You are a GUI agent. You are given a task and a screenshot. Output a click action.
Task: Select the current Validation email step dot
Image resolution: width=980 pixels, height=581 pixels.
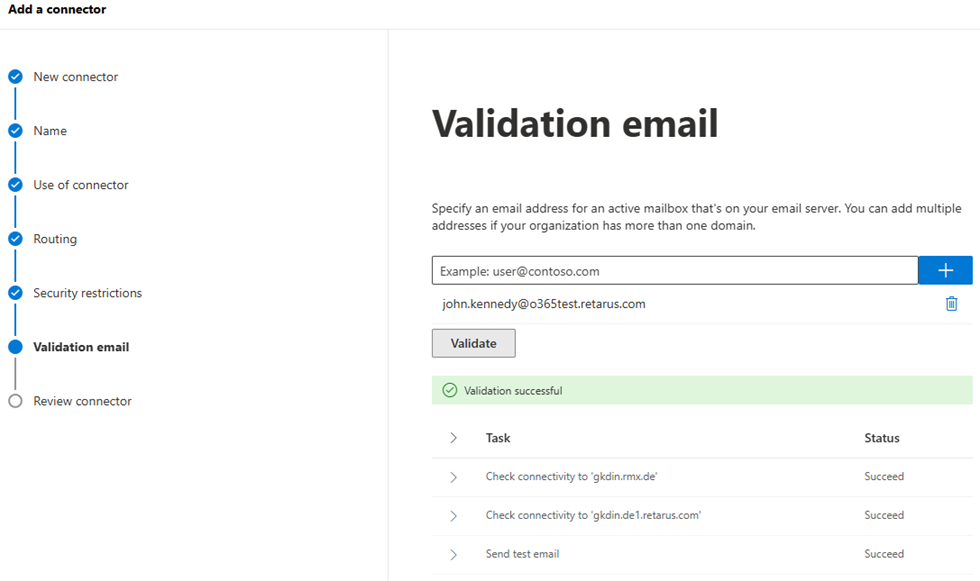(x=15, y=347)
